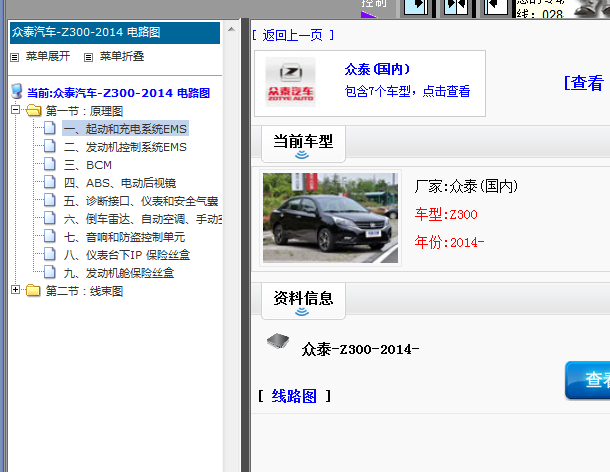Viewport: 610px width, 472px height.
Task: Click the third arrow toolbar button at top
Action: pyautogui.click(x=496, y=7)
